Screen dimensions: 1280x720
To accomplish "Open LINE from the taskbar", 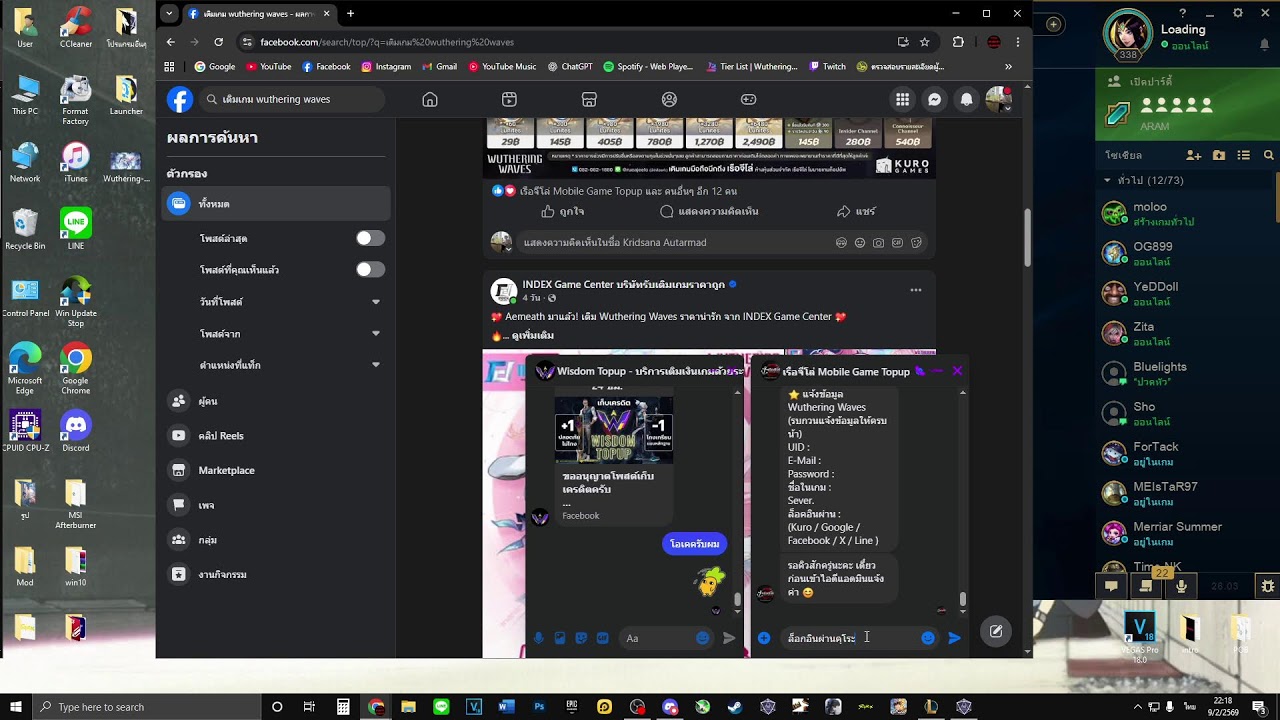I will pos(441,707).
